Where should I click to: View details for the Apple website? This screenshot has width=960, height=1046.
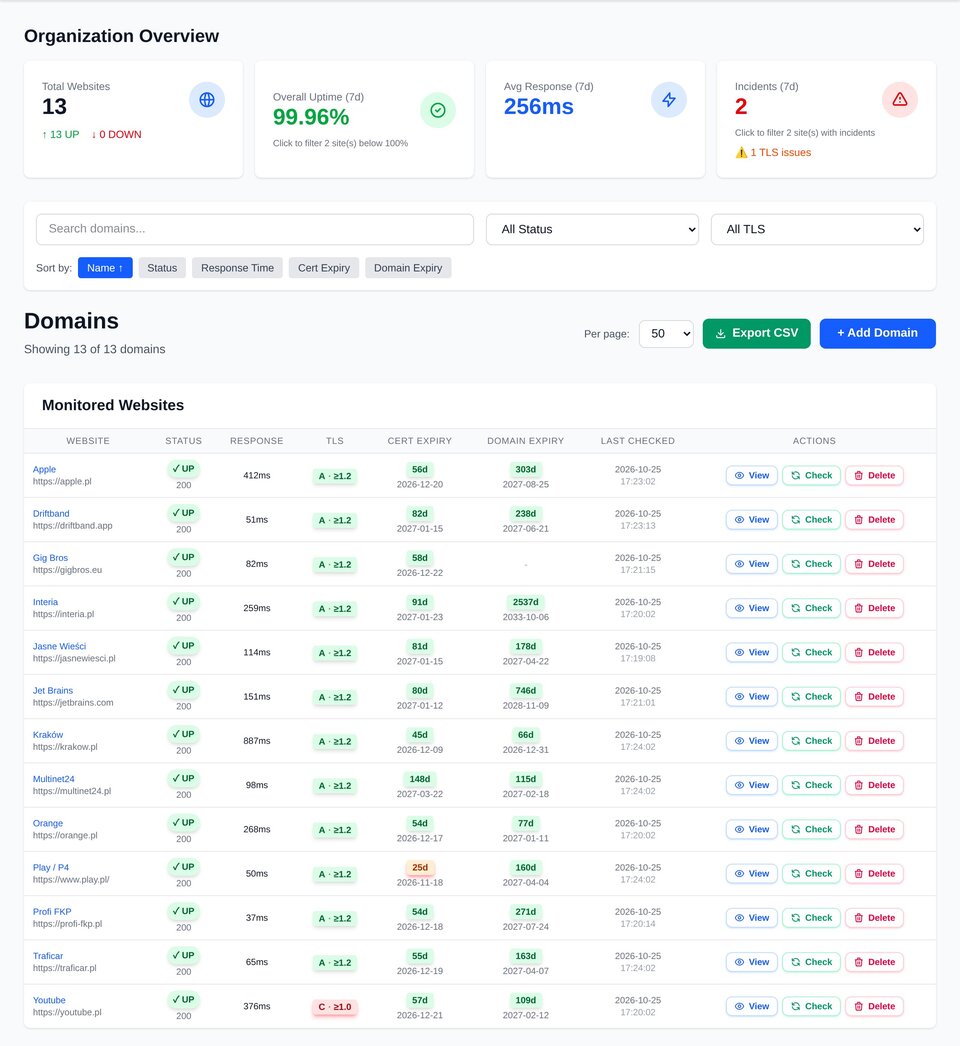(x=752, y=476)
